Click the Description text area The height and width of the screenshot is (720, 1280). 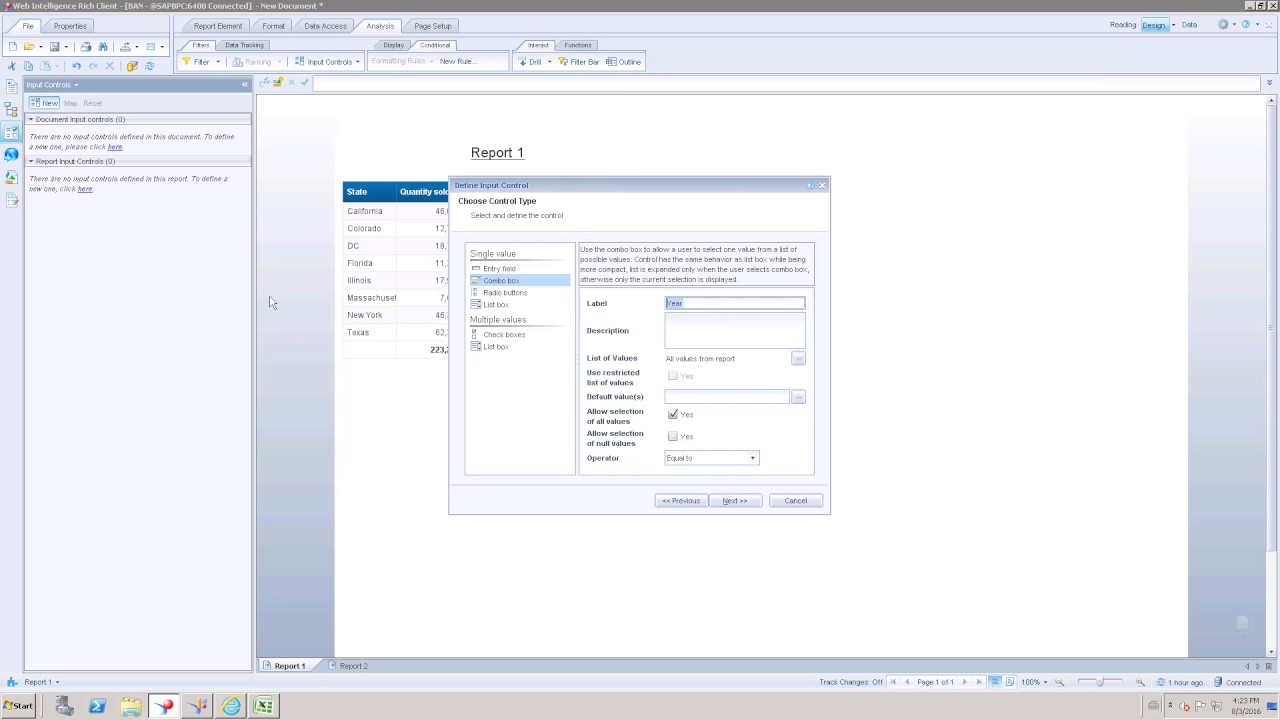[x=735, y=330]
